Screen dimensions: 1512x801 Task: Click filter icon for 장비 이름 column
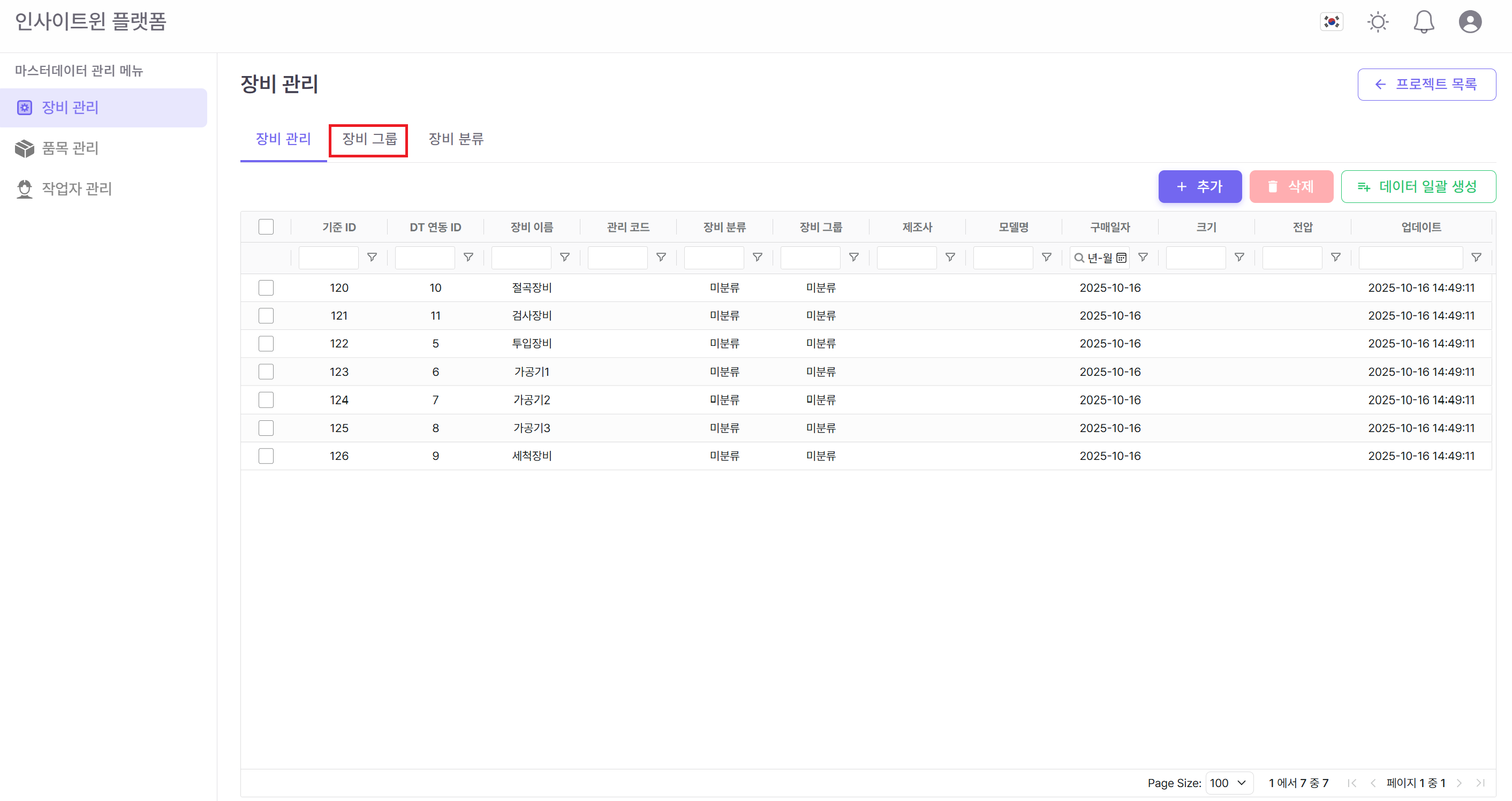(x=565, y=258)
